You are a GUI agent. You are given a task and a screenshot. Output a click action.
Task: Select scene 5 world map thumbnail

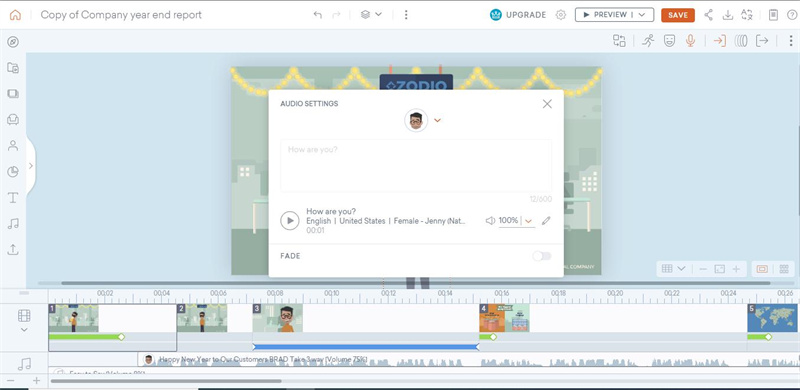(772, 318)
